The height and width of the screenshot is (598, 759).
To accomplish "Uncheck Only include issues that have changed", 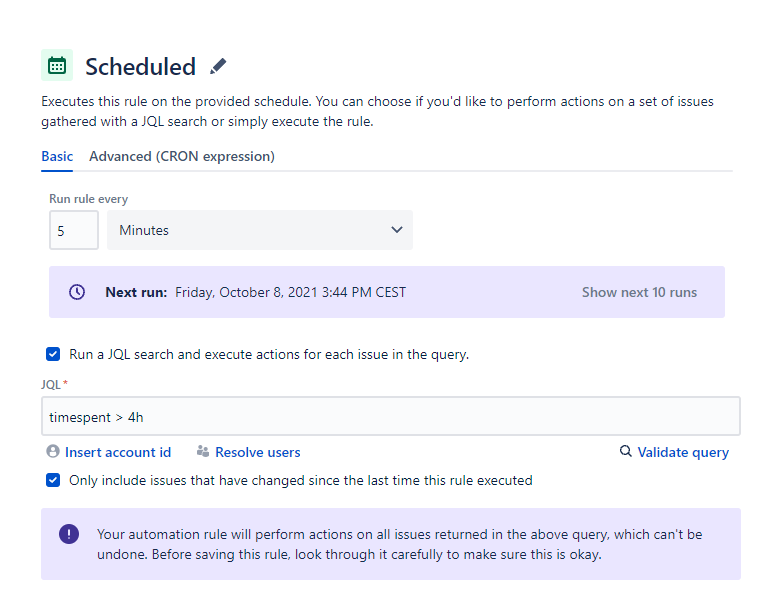I will (x=53, y=480).
